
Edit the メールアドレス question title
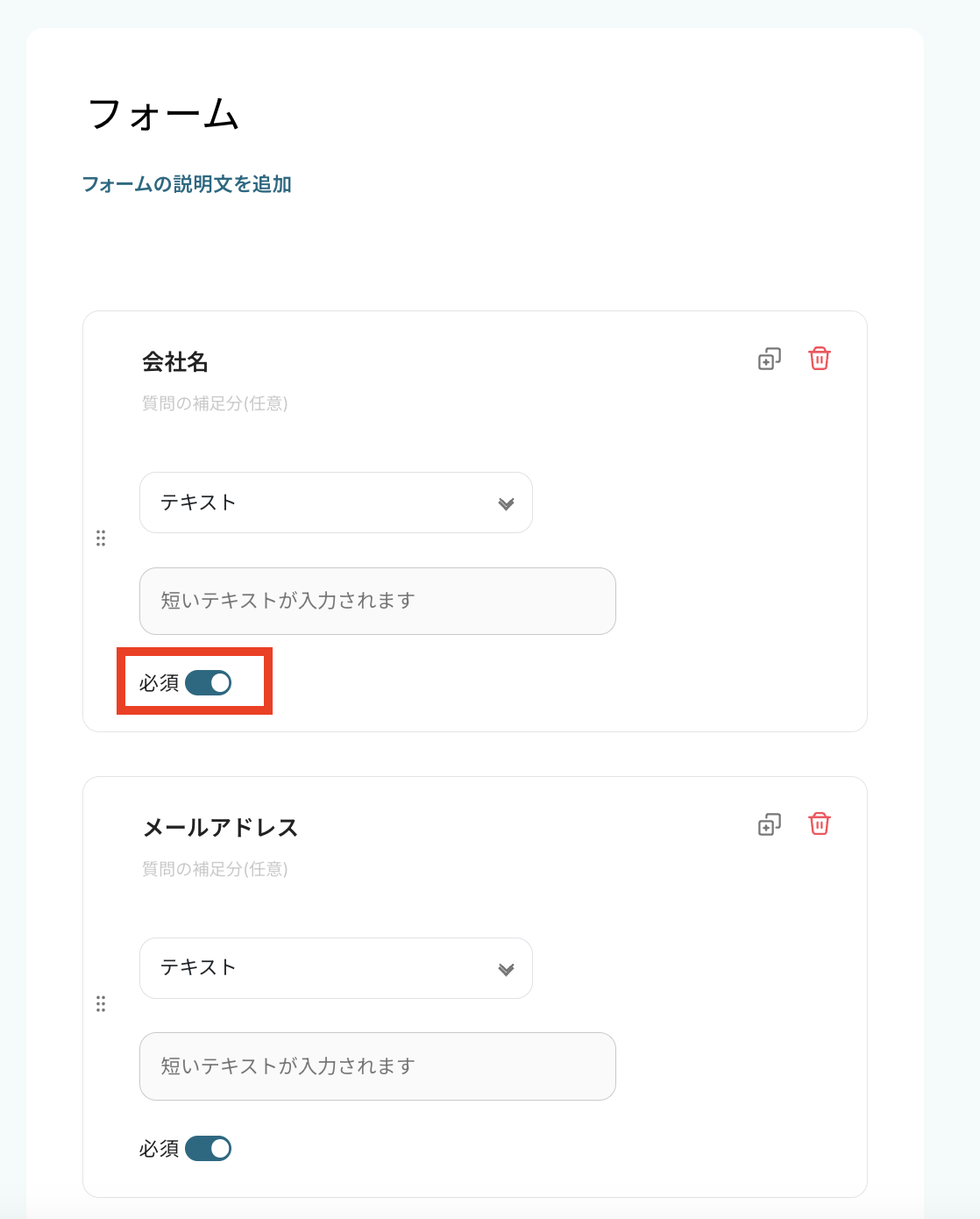coord(221,828)
